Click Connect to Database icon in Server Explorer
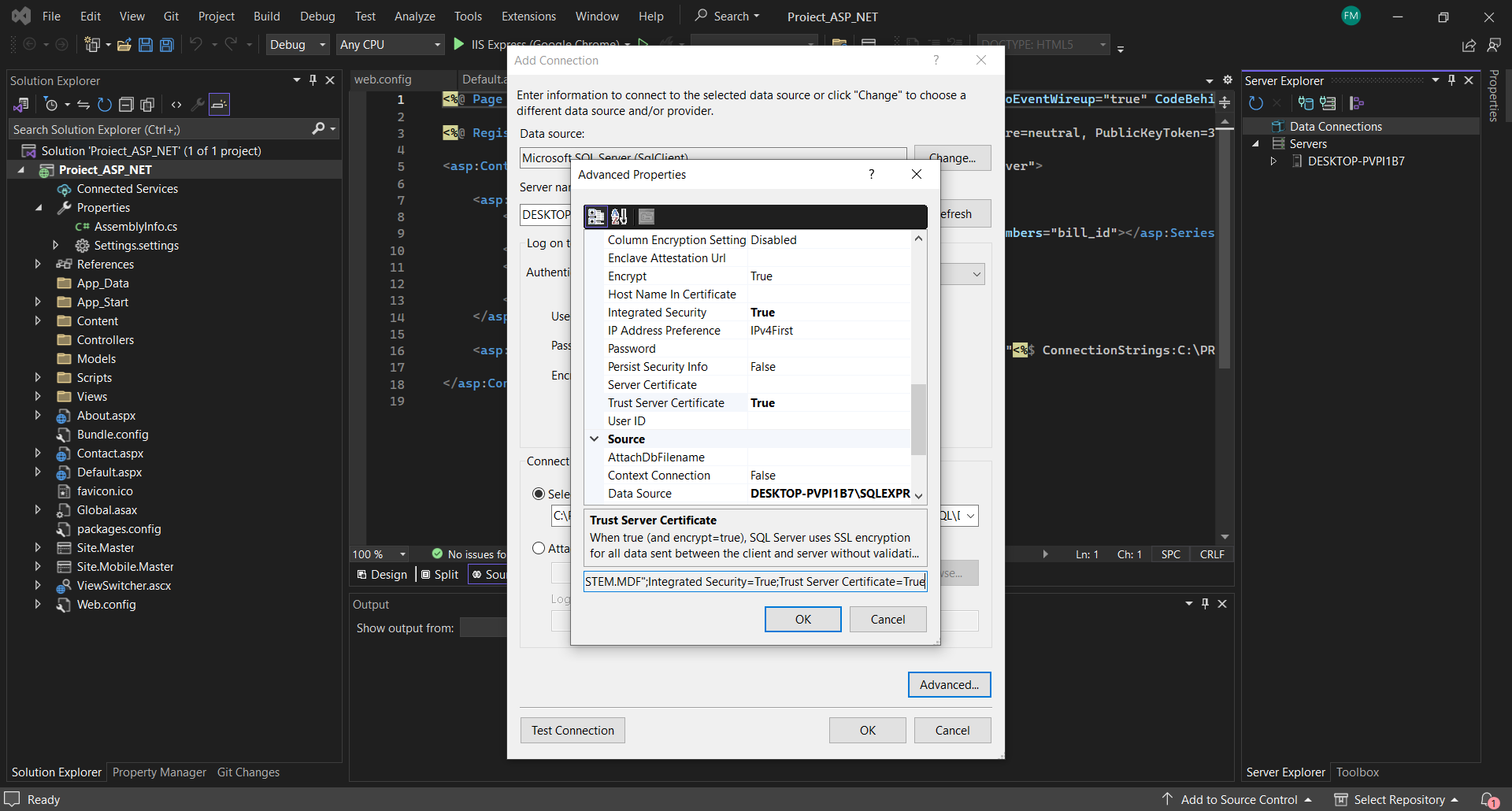The image size is (1512, 811). pyautogui.click(x=1306, y=103)
